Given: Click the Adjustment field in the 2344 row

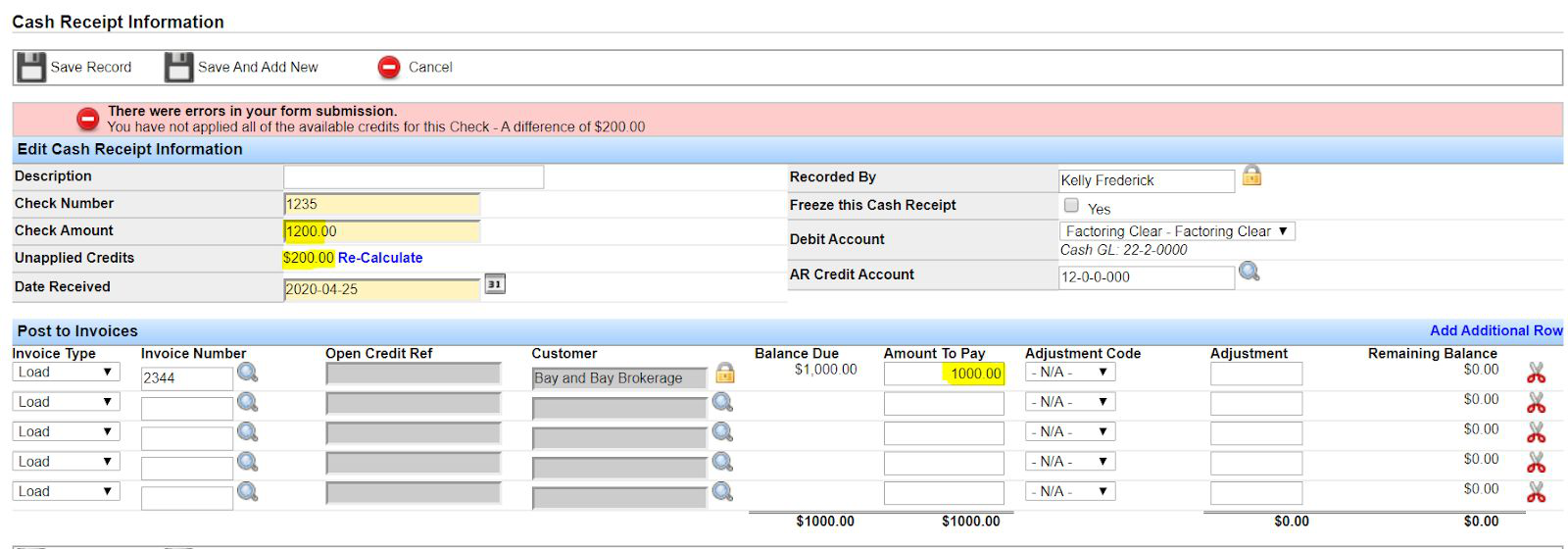Looking at the screenshot, I should tap(1256, 374).
